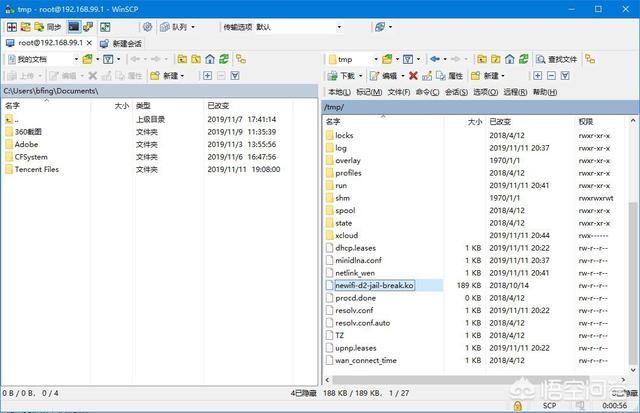Go to the local parent directory icon
The width and height of the screenshot is (640, 413).
[182, 60]
